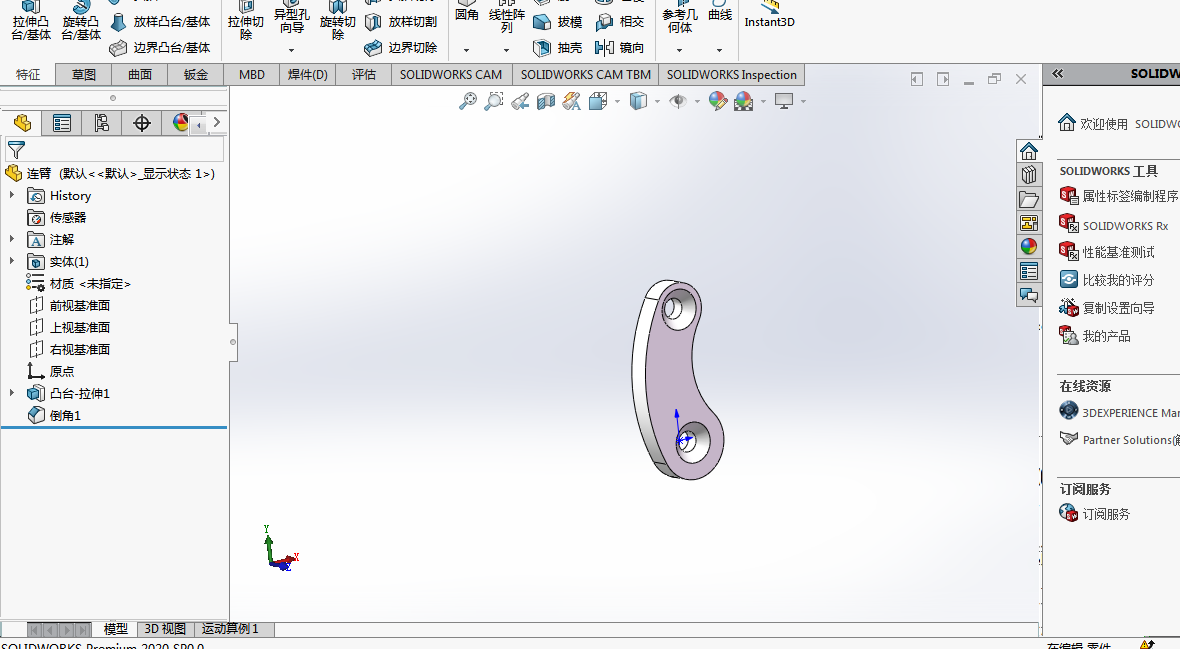Switch to DimXpertManager crosshair tab
1180x649 pixels.
[x=141, y=123]
